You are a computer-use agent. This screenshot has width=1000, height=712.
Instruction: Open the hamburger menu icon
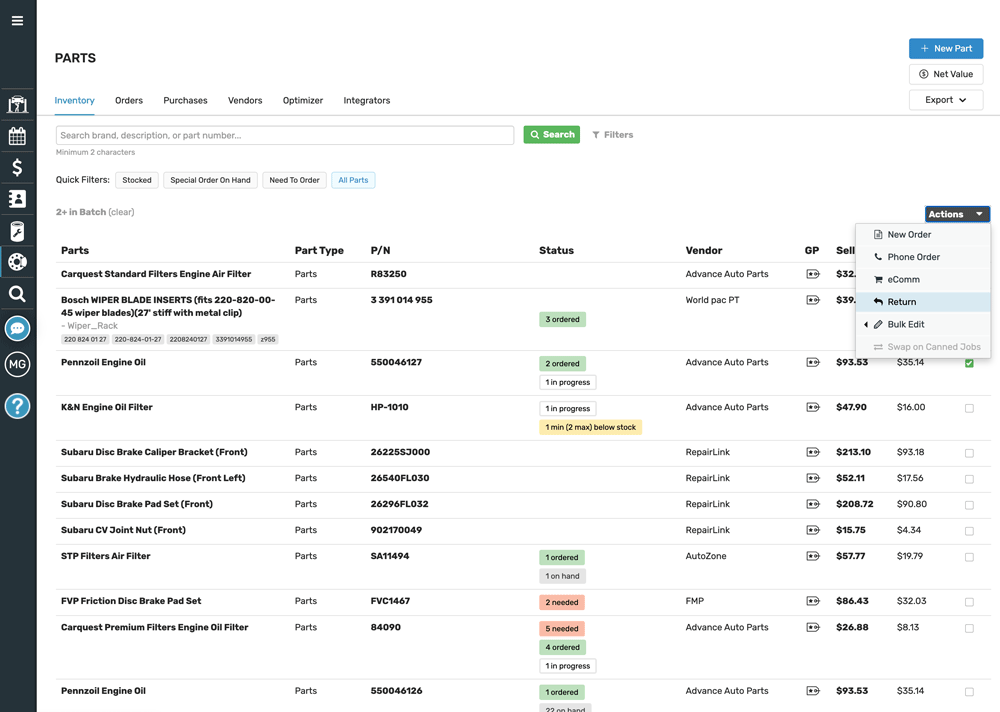(17, 20)
